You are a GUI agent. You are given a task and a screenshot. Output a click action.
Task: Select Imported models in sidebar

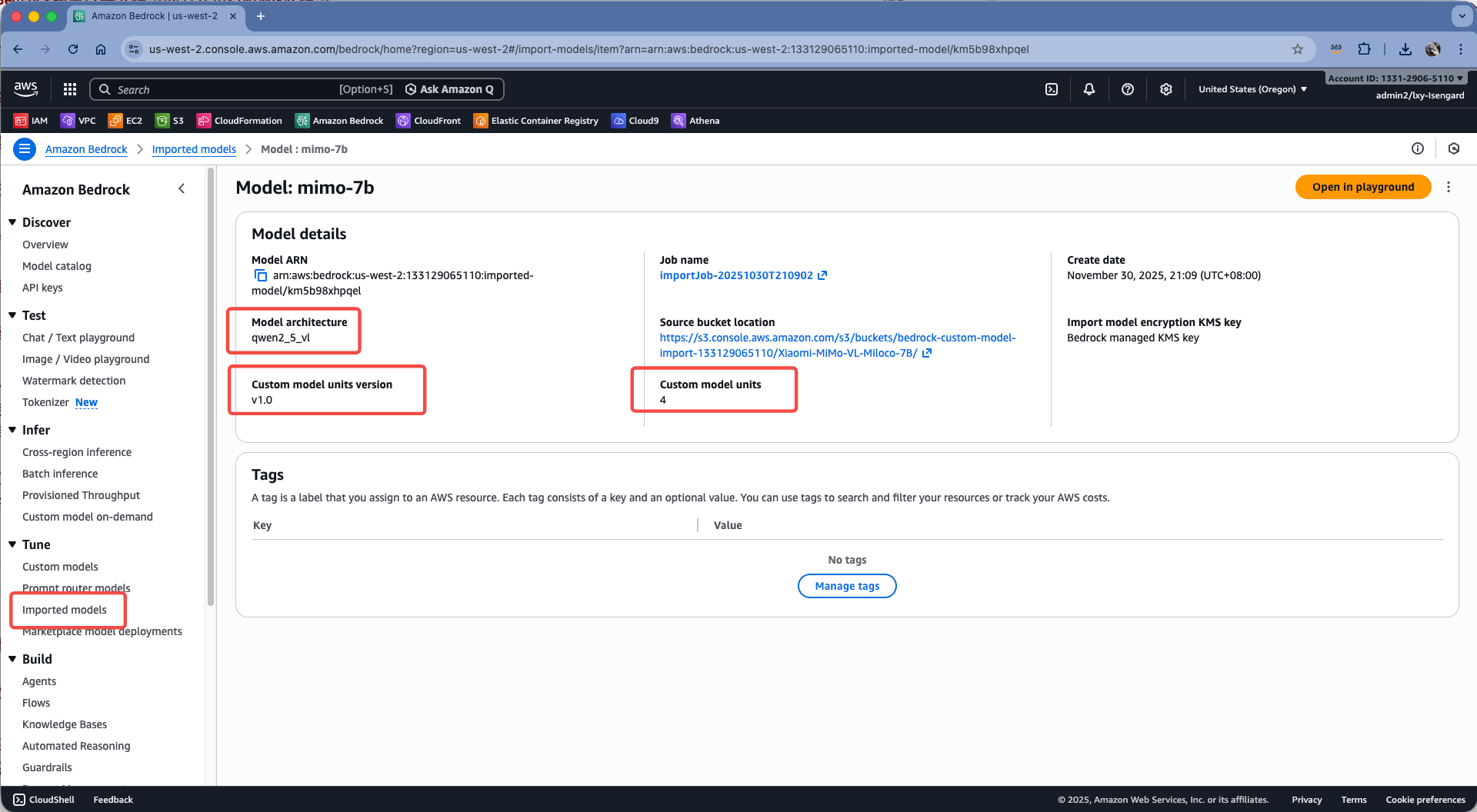click(65, 610)
